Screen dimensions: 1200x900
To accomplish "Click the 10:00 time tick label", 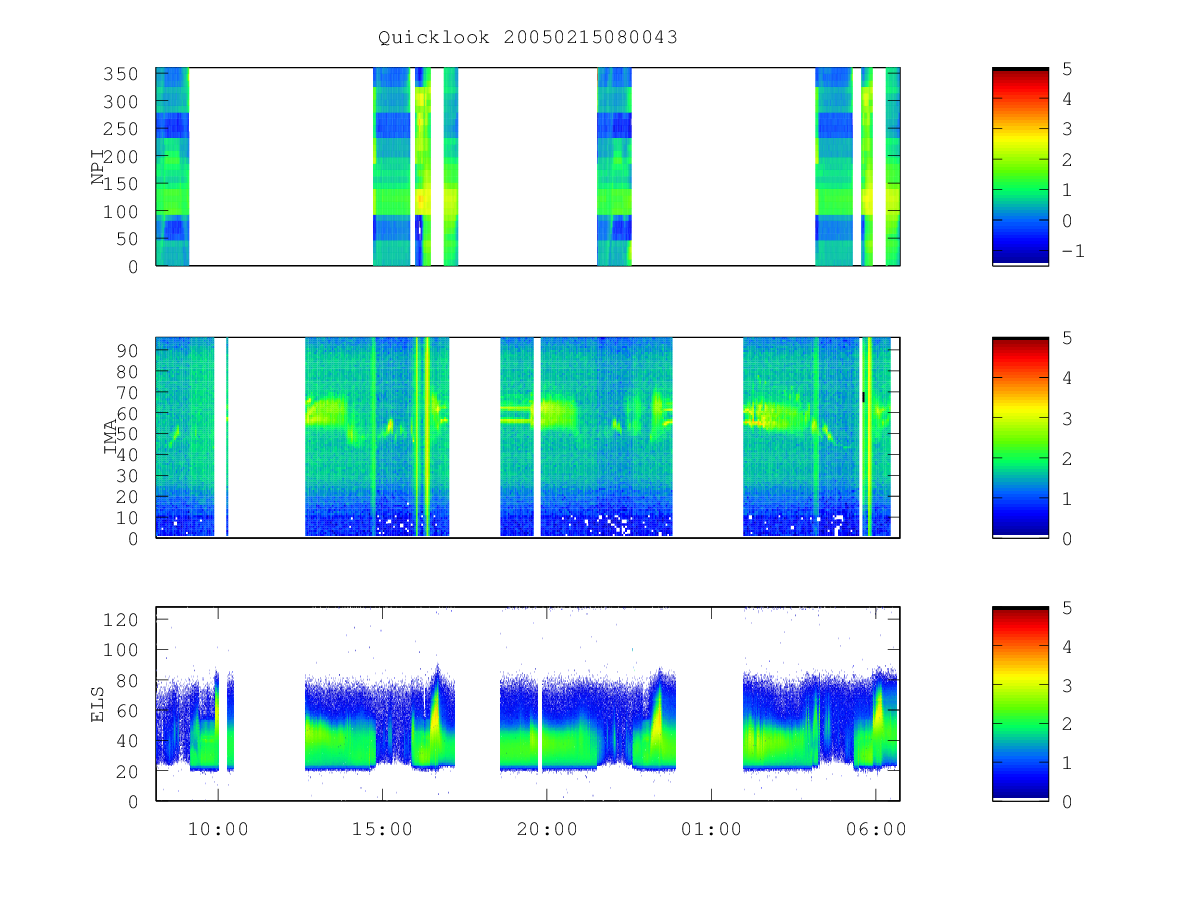I will [218, 829].
